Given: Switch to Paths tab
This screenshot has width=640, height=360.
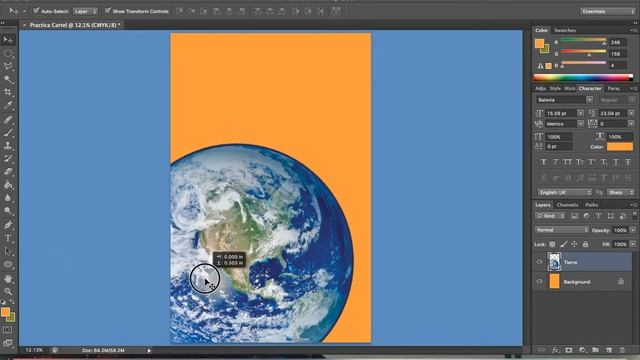Looking at the screenshot, I should coord(591,205).
